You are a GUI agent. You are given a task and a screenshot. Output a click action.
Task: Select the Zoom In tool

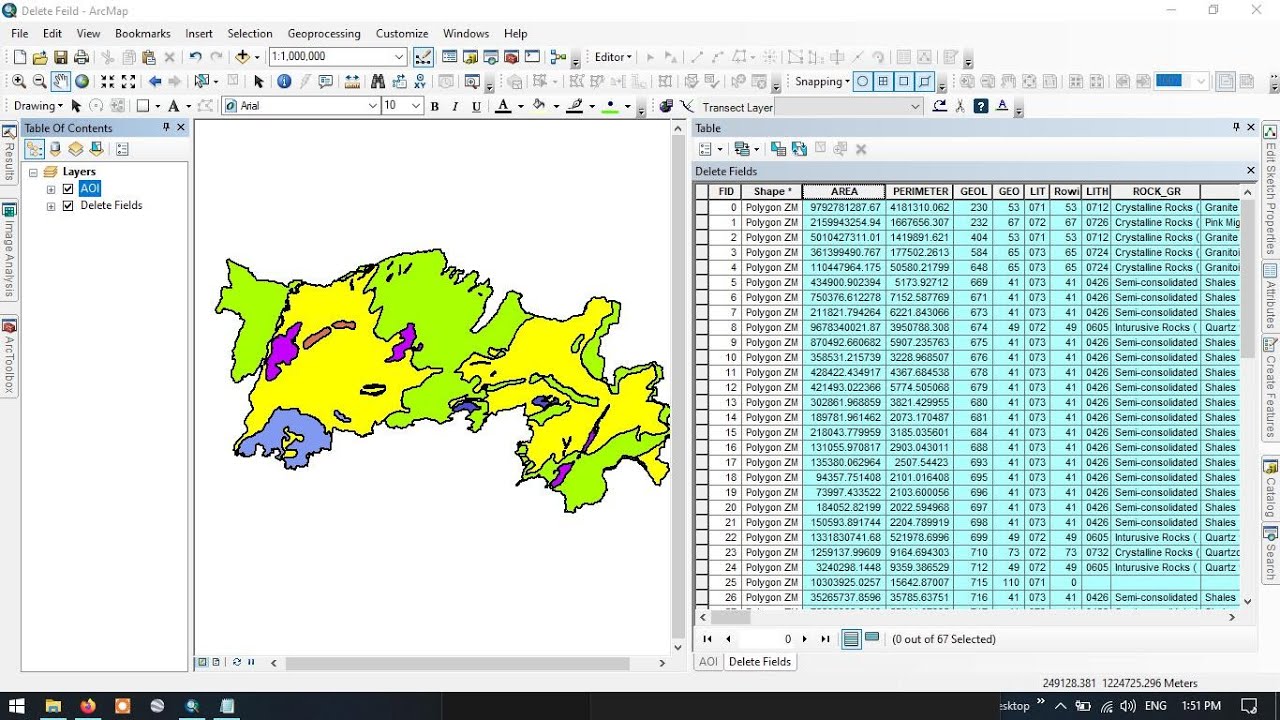[x=19, y=82]
